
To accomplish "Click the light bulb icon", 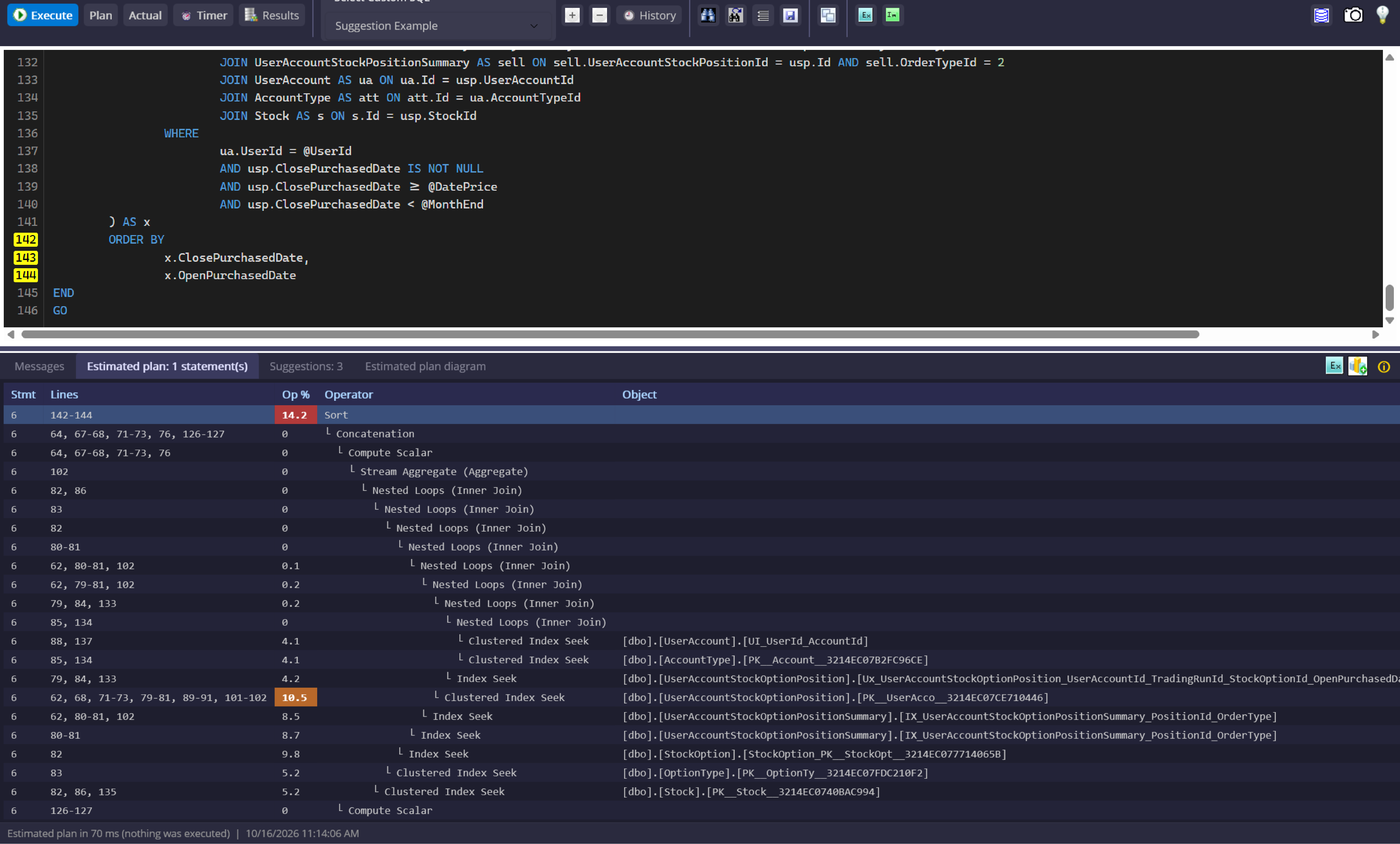I will coord(1383,15).
